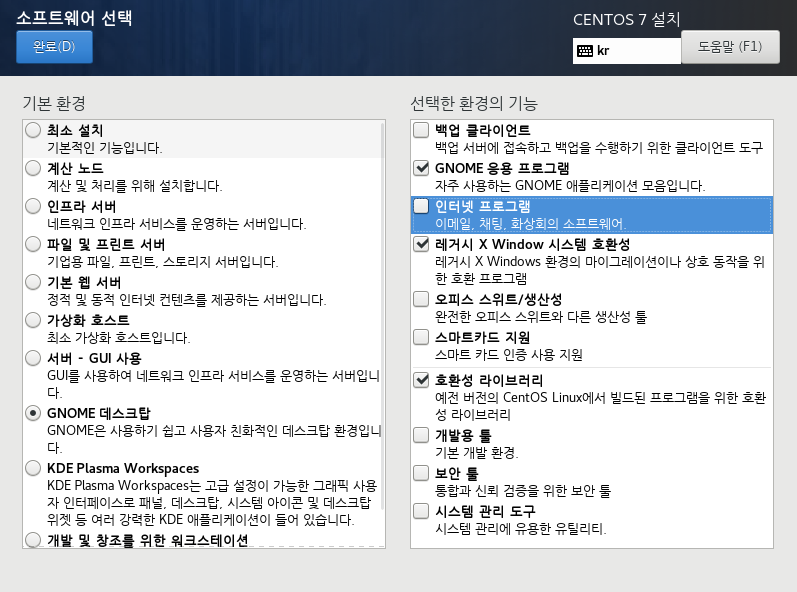Click text '자주 사용하는 GNOME 애플리케이션 모음입니다.'
Screen dimensions: 797x592
[x=570, y=185]
